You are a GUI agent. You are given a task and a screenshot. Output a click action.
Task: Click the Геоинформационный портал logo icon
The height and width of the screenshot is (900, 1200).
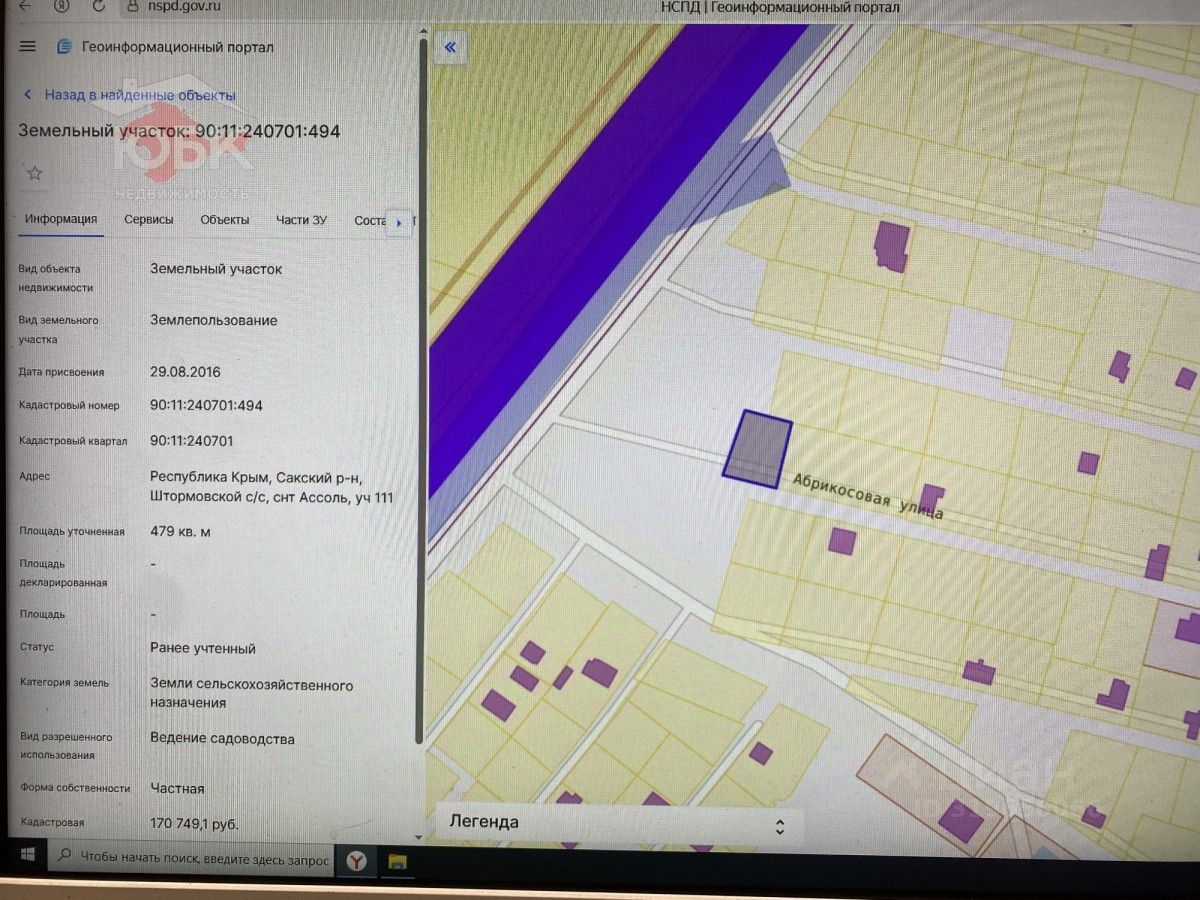(x=64, y=46)
